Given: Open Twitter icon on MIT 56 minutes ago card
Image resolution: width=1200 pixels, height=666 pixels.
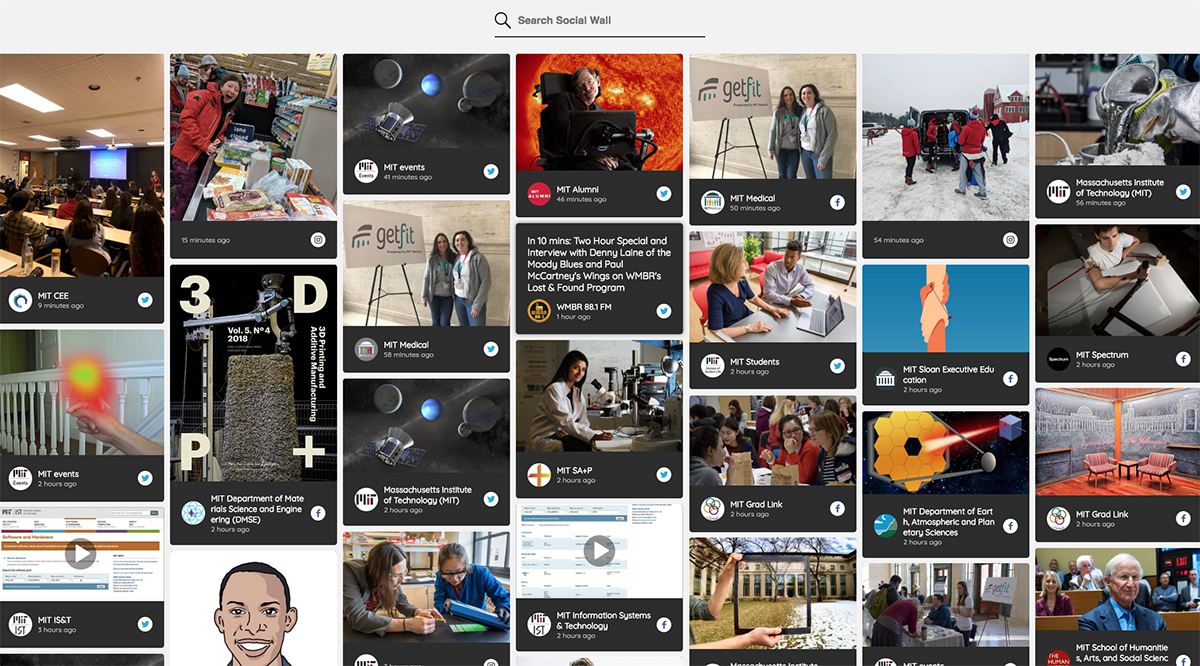Looking at the screenshot, I should pyautogui.click(x=1183, y=192).
